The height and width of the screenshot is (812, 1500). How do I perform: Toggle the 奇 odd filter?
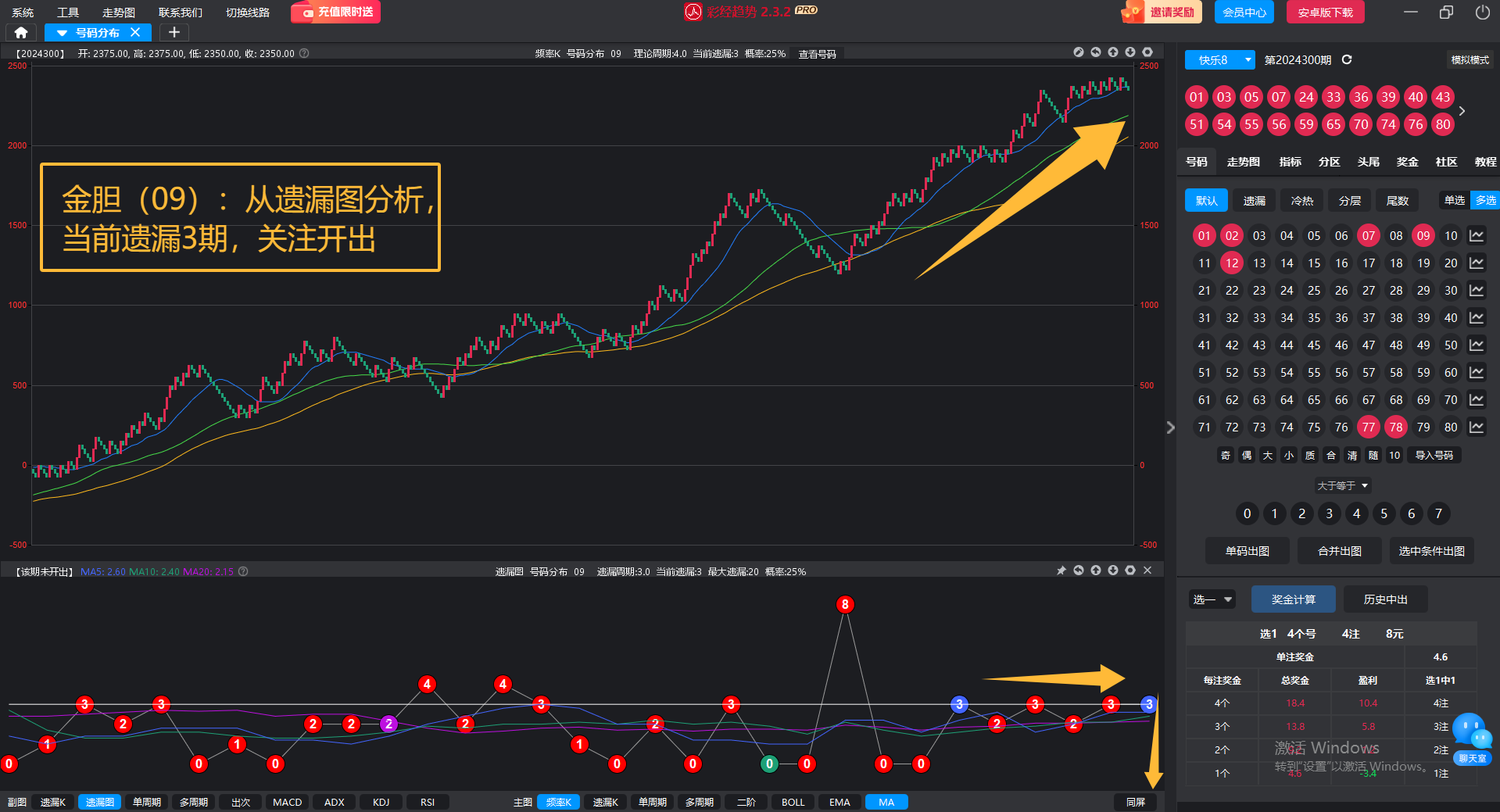click(1226, 455)
